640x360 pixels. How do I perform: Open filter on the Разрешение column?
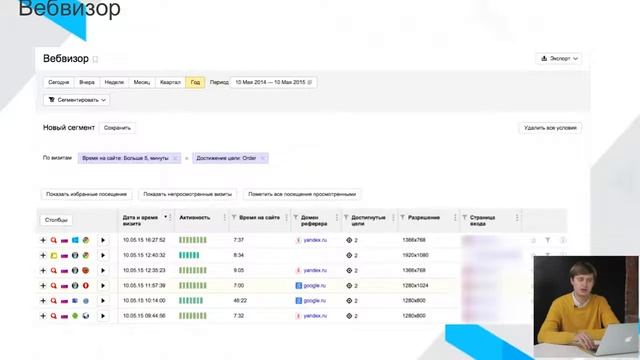click(x=403, y=218)
